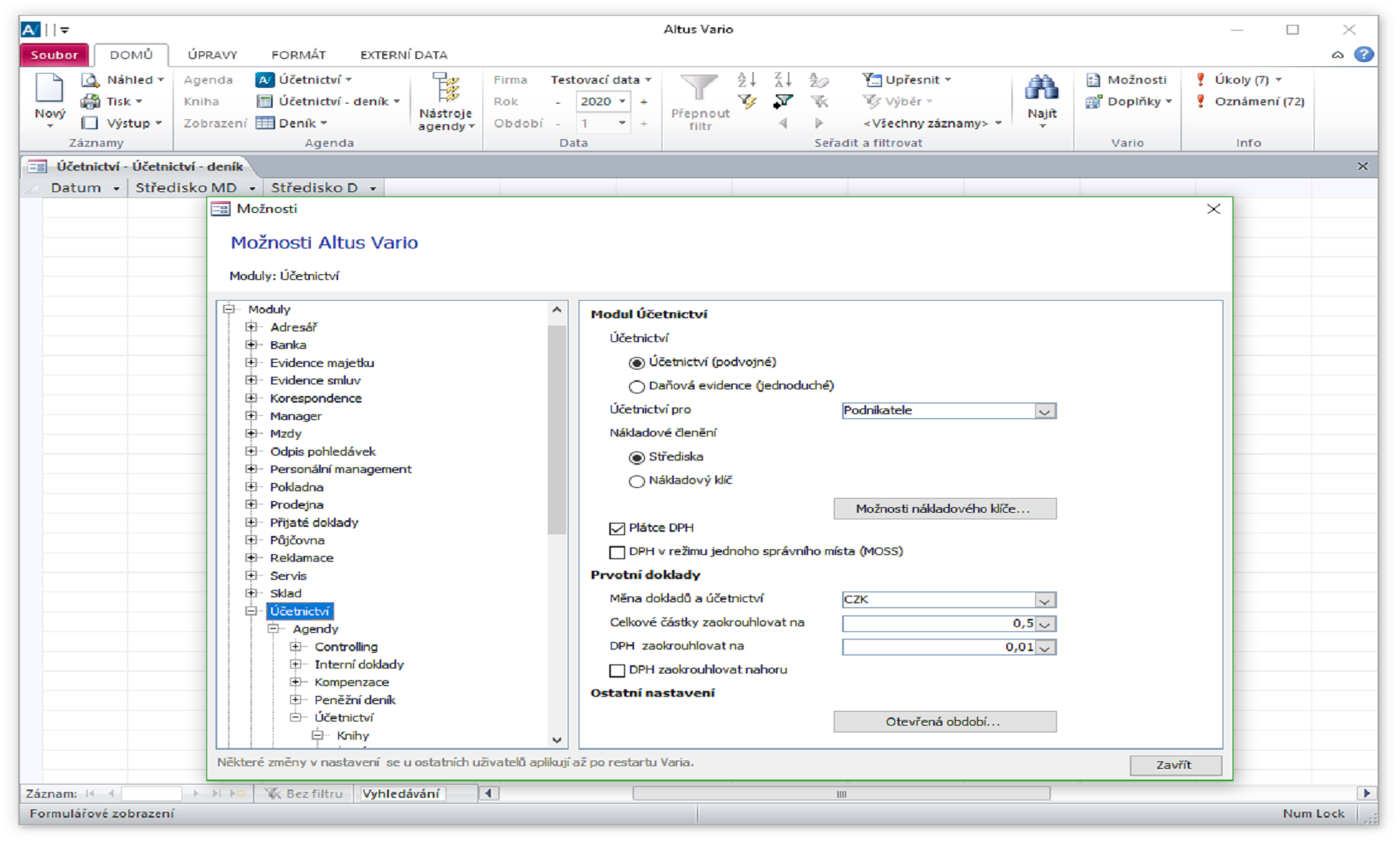
Task: Select Sklad in the module tree
Action: [285, 593]
